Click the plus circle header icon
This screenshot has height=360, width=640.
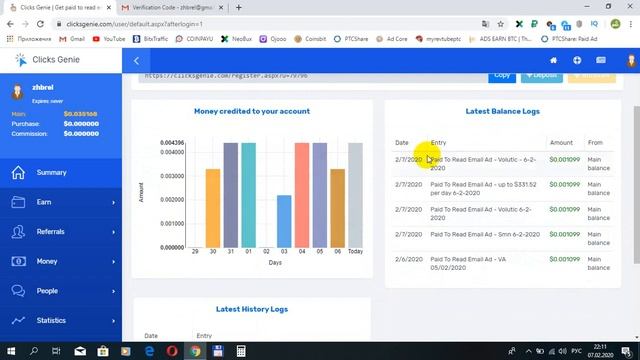click(x=577, y=60)
